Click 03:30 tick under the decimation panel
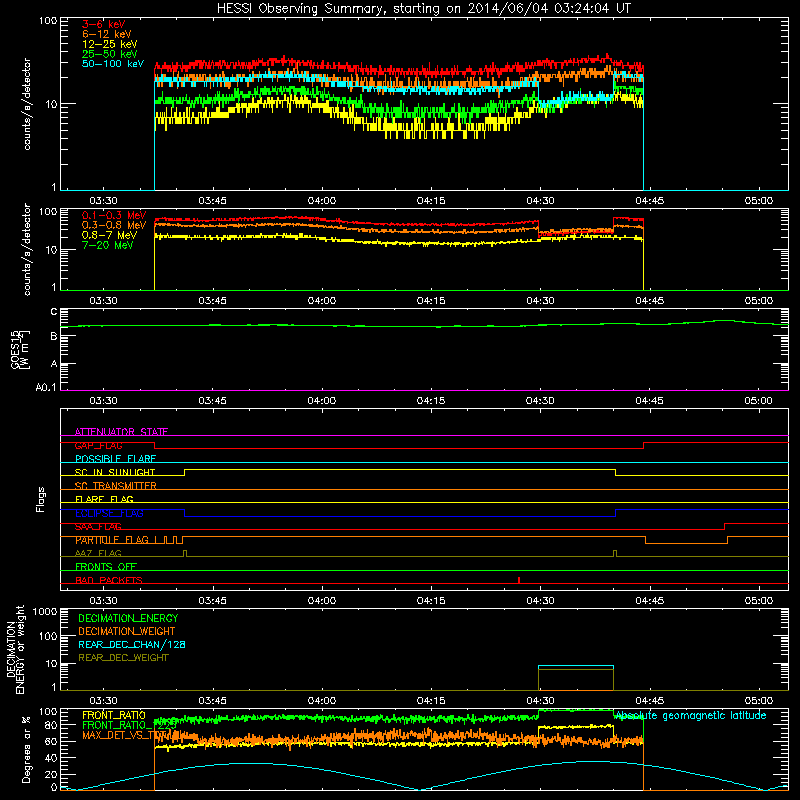 (104, 701)
